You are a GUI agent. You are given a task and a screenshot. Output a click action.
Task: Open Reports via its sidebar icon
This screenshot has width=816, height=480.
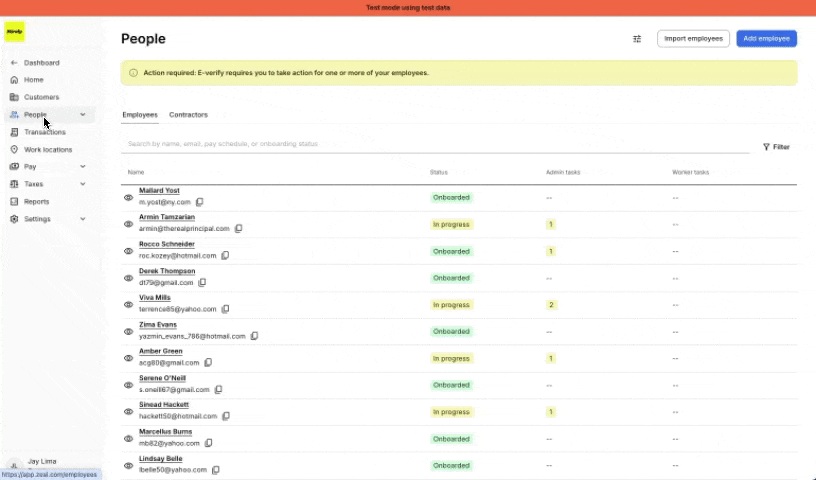point(14,201)
